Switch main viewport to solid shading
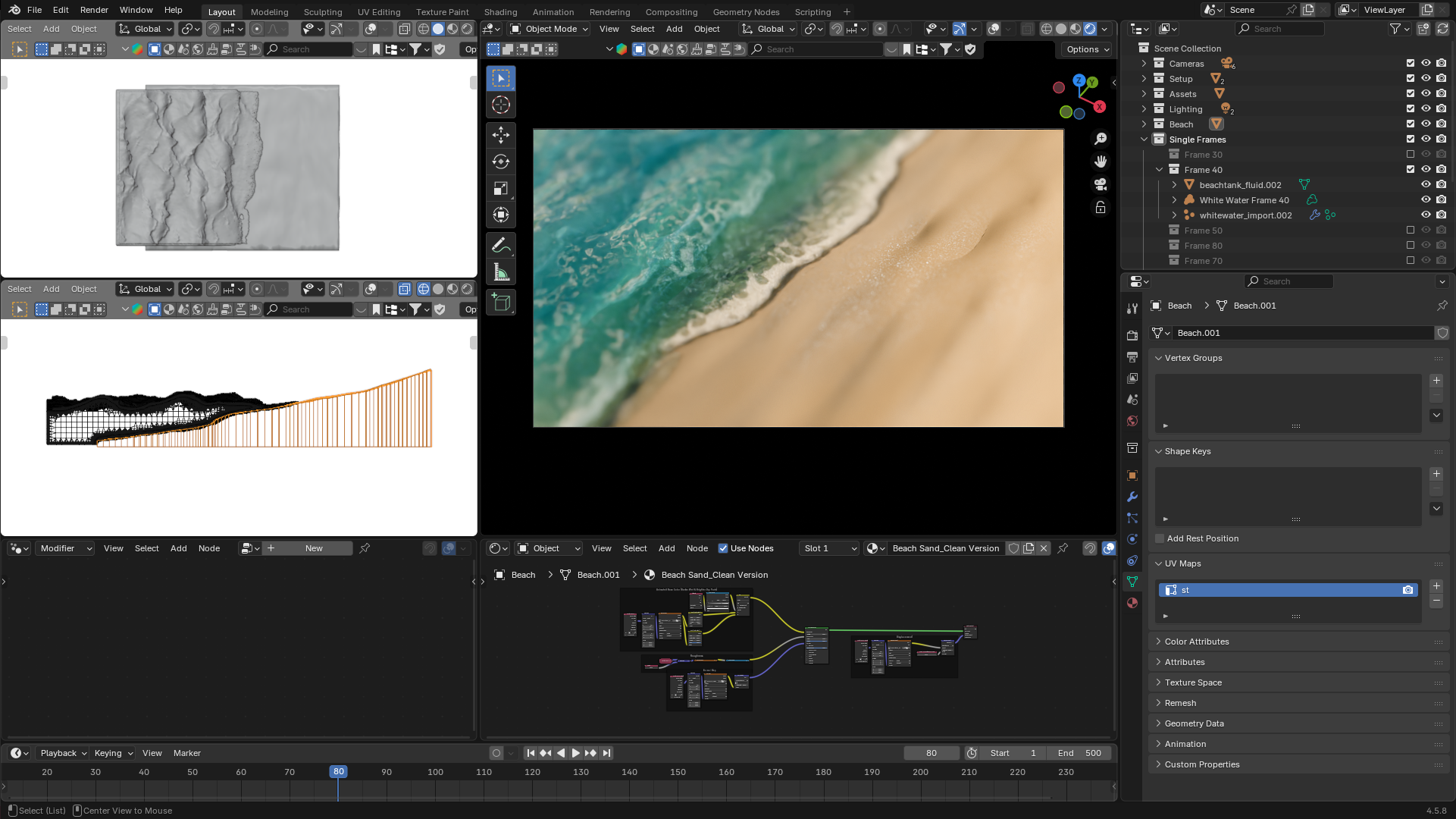The width and height of the screenshot is (1456, 819). (1061, 29)
